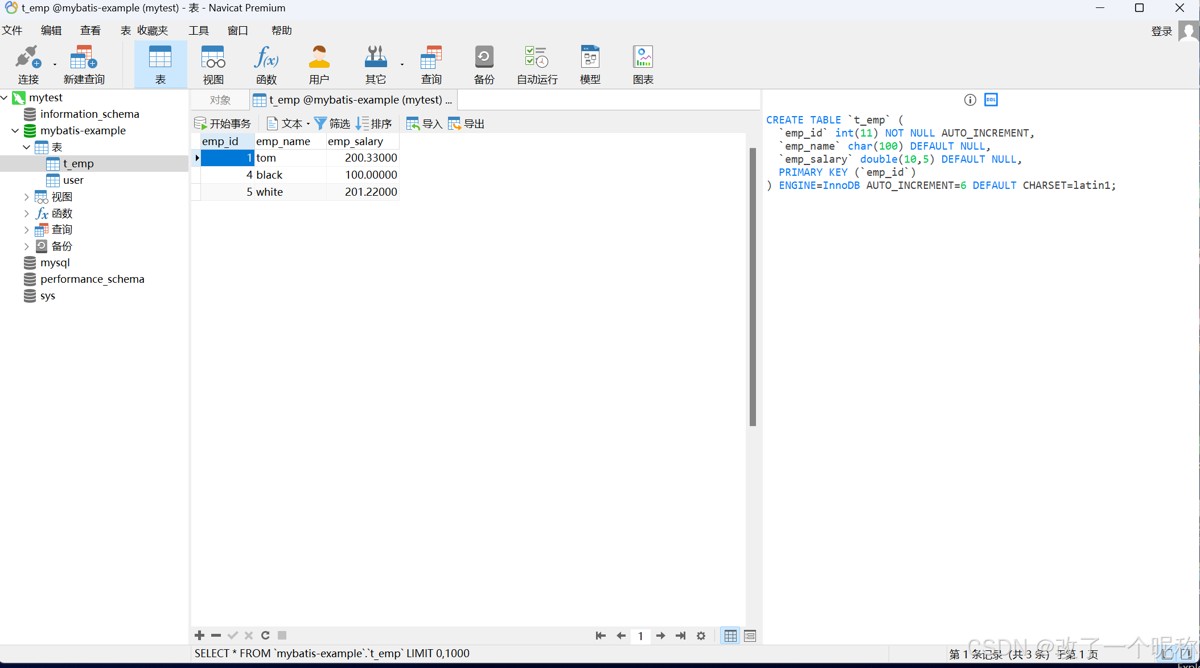This screenshot has height=668, width=1200.
Task: Select the mysql database in tree
Action: (55, 263)
